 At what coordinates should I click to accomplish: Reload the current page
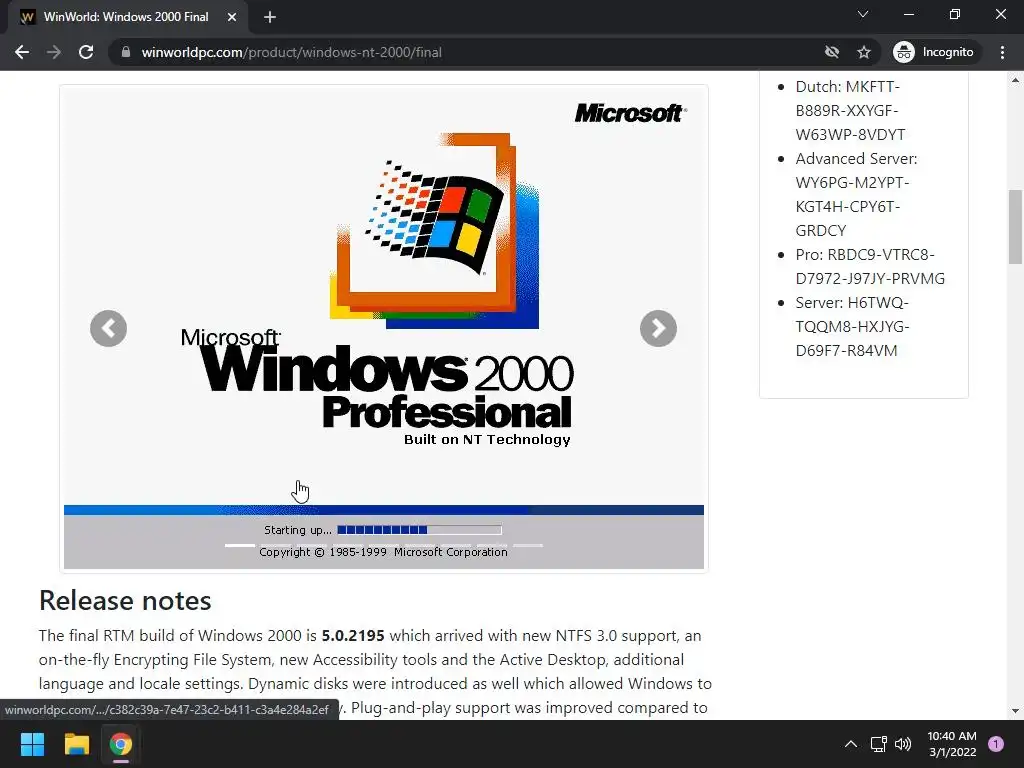click(86, 52)
